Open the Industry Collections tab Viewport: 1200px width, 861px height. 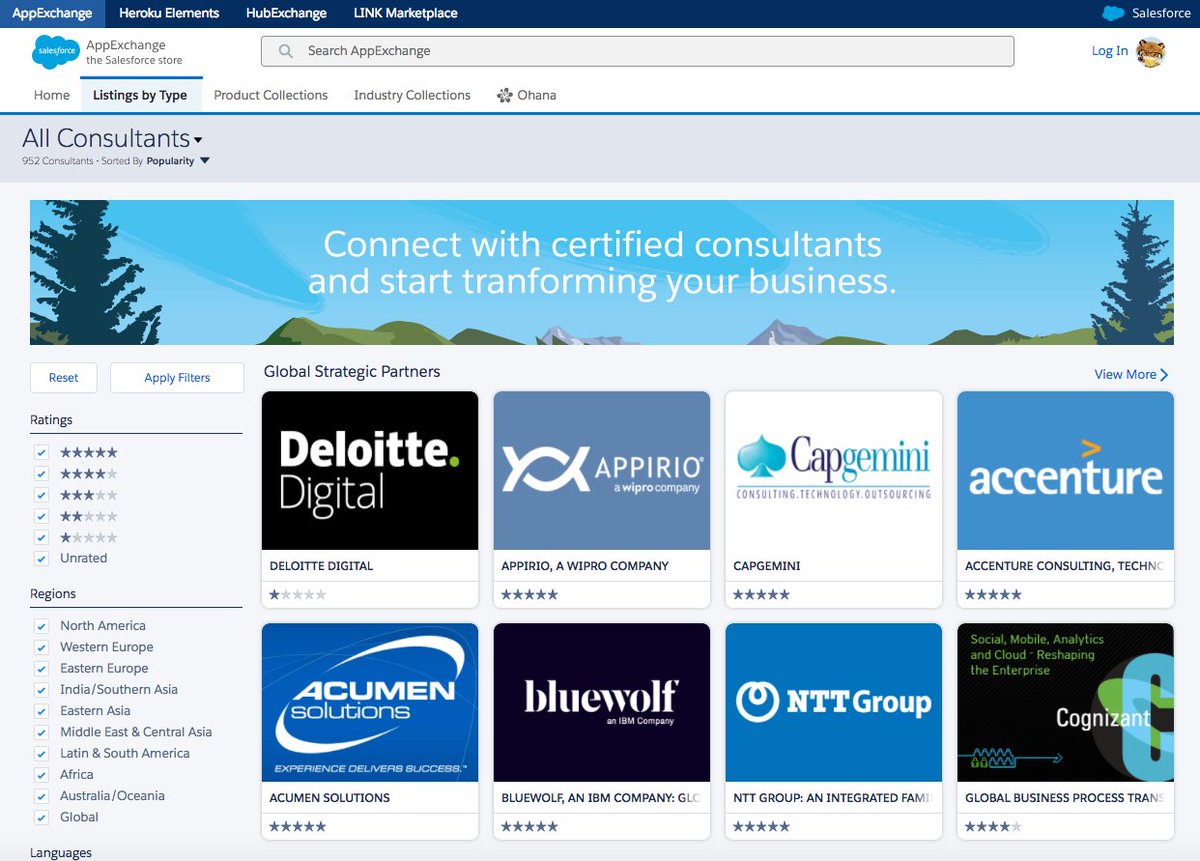(412, 95)
